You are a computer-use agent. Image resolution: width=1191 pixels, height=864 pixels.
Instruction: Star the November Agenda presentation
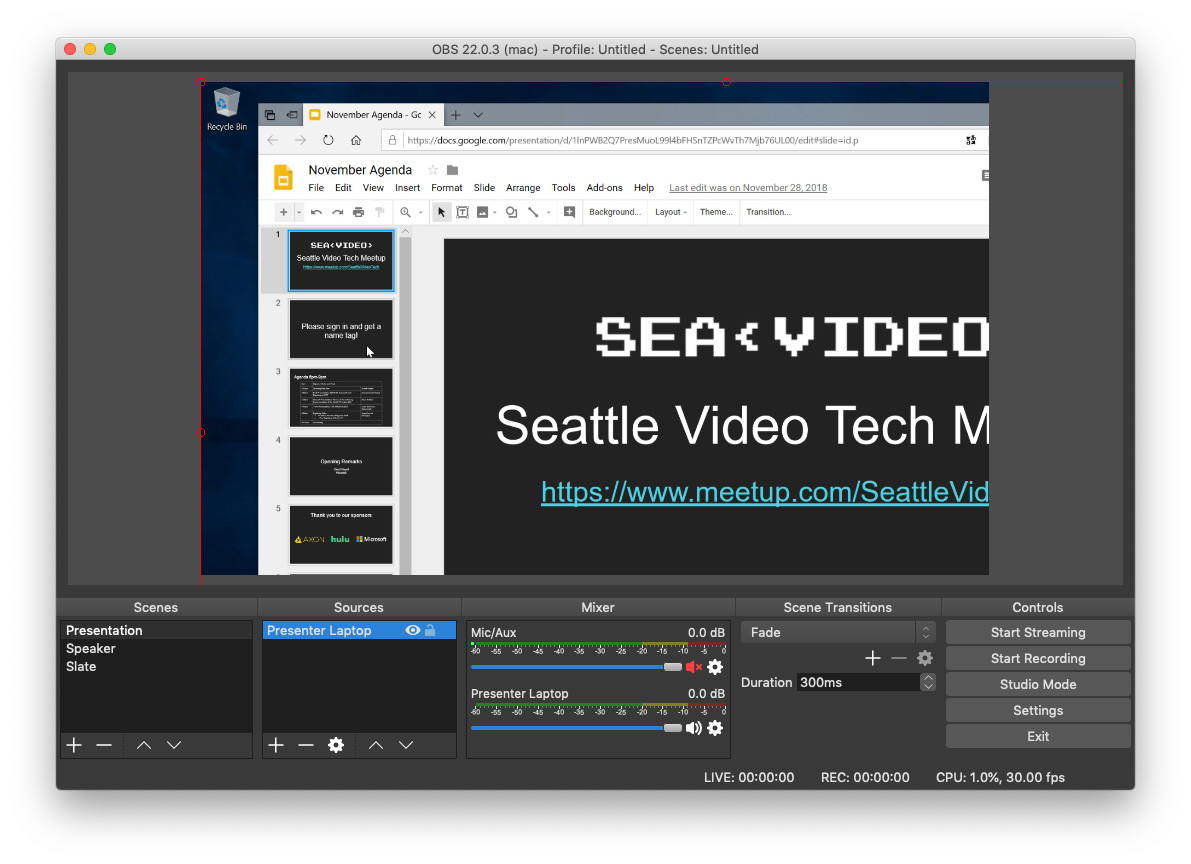tap(433, 170)
